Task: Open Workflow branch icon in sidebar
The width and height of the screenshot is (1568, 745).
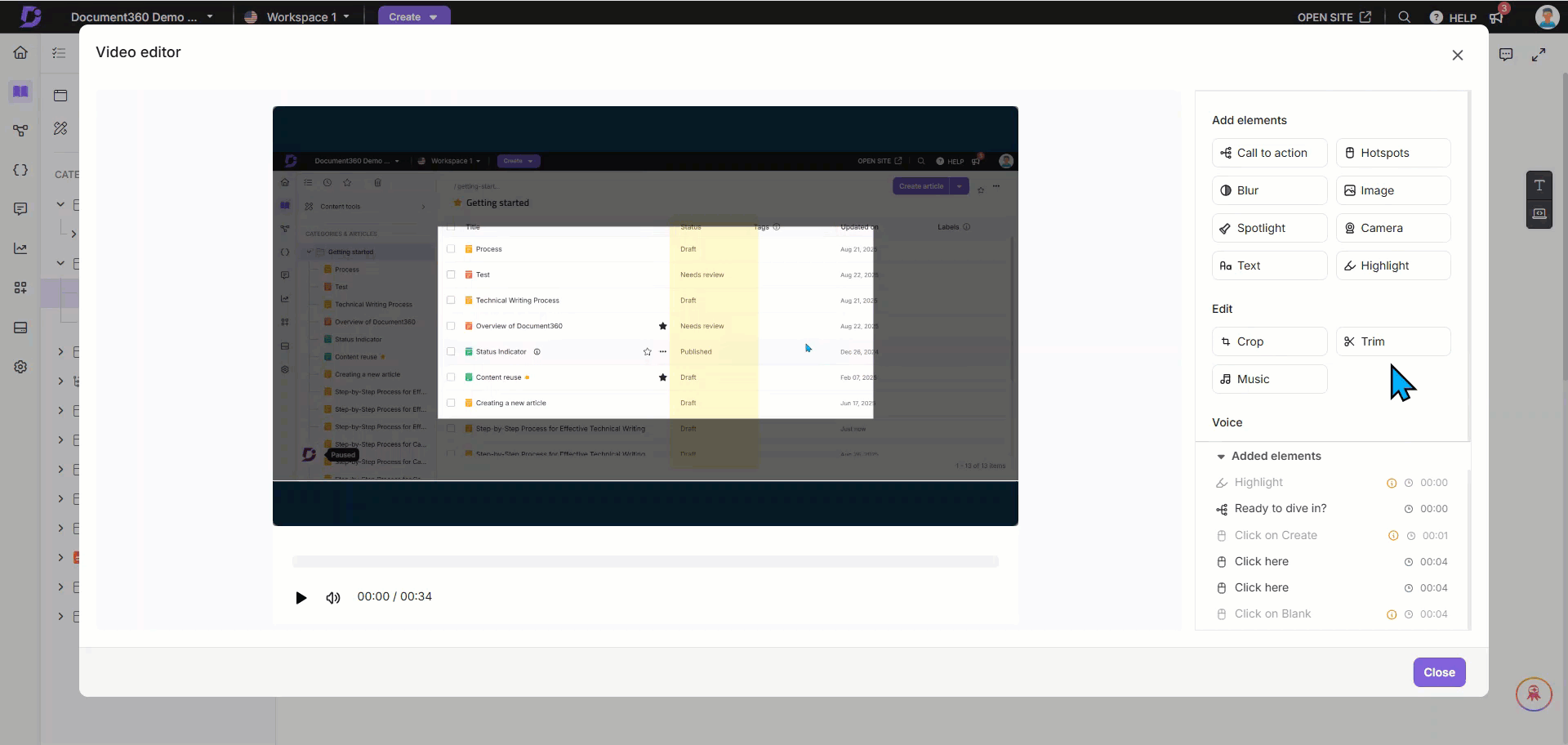Action: pyautogui.click(x=20, y=131)
